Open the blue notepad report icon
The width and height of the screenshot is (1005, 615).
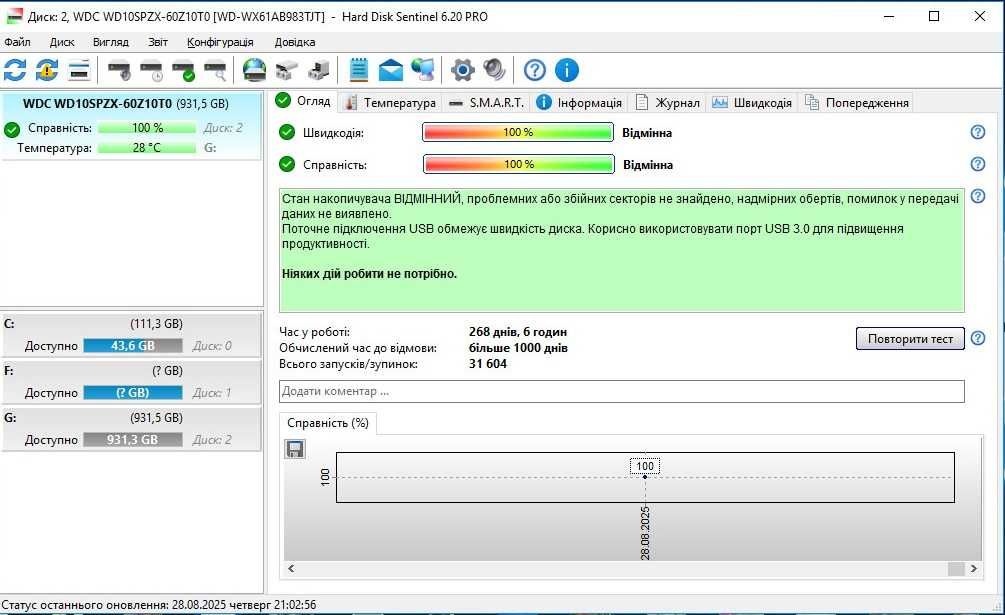pos(359,70)
